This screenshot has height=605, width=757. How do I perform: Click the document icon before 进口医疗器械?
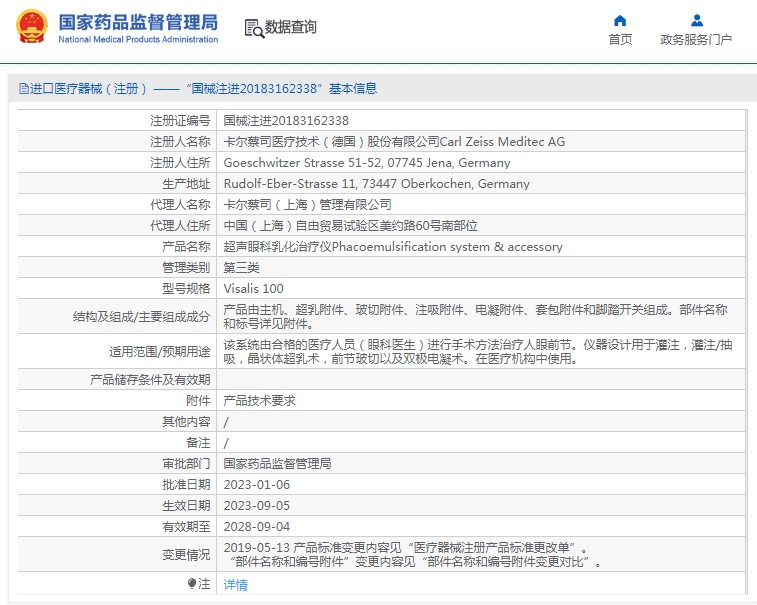pos(23,89)
